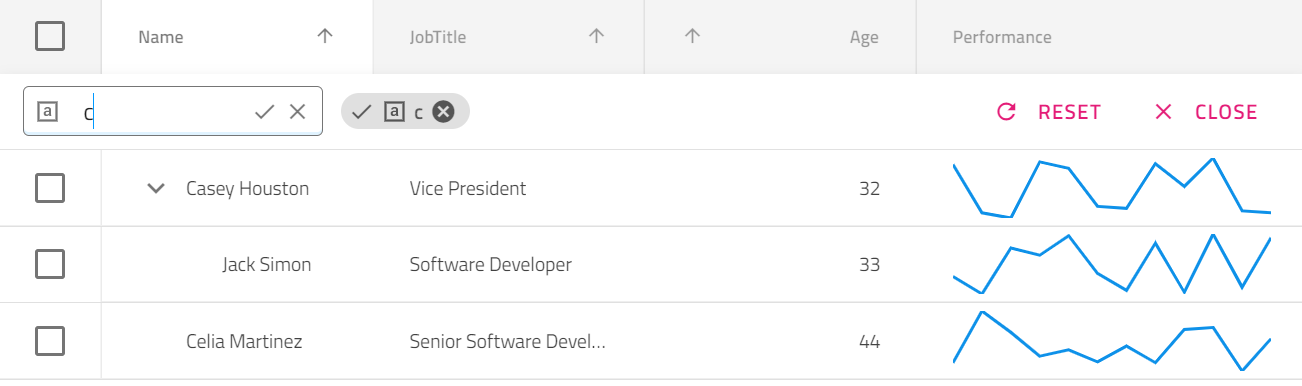1302x386 pixels.
Task: Click the sort arrow in Name column
Action: (x=324, y=37)
